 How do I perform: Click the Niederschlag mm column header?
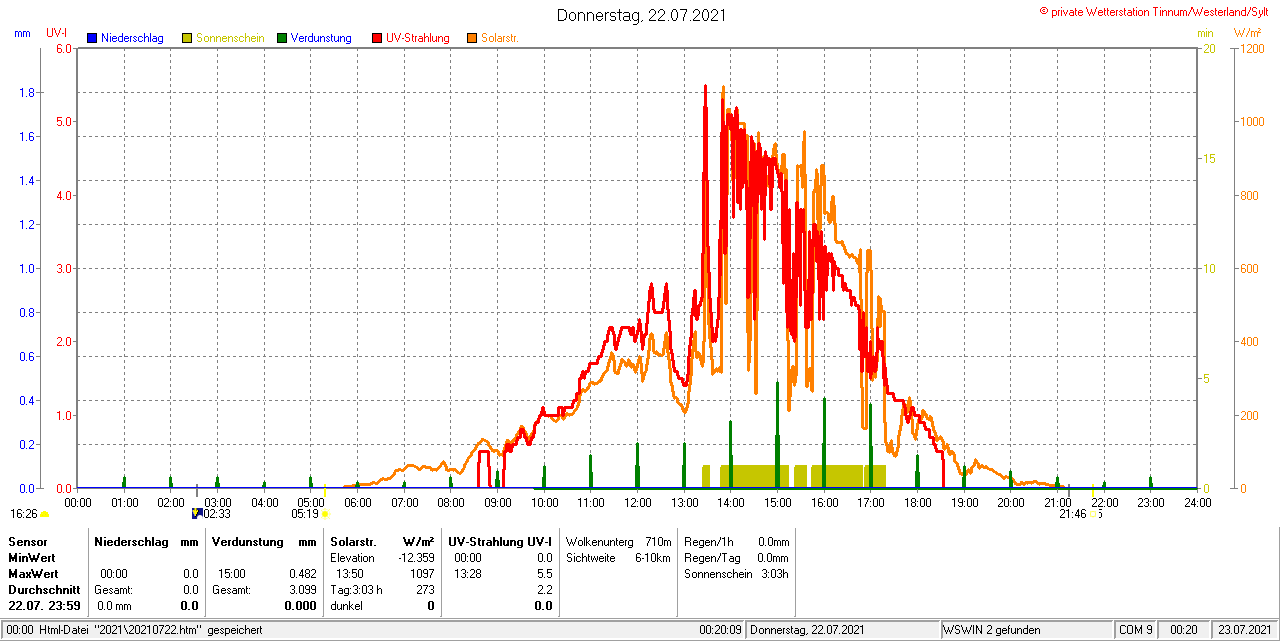(x=146, y=541)
